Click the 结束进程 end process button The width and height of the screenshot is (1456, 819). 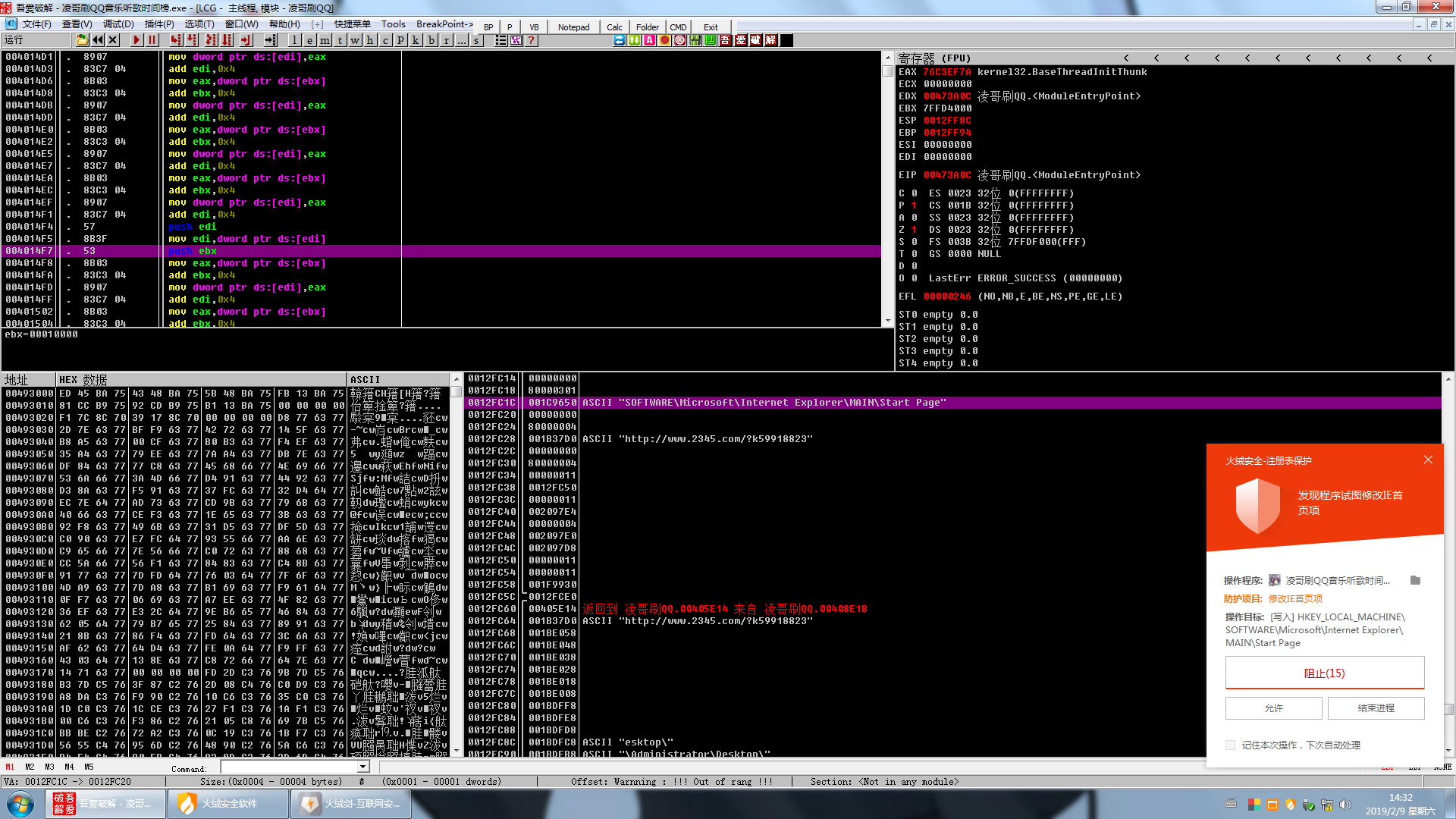[x=1376, y=708]
